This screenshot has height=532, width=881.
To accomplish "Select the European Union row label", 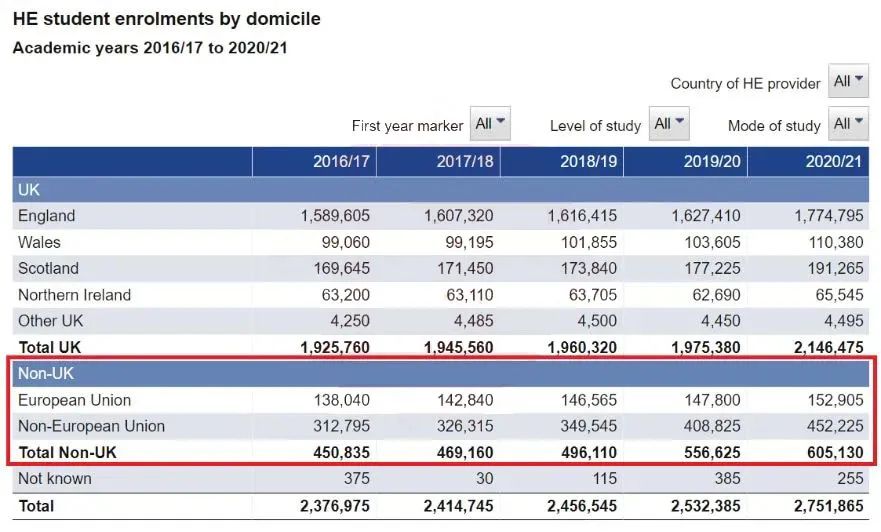I will [x=75, y=400].
